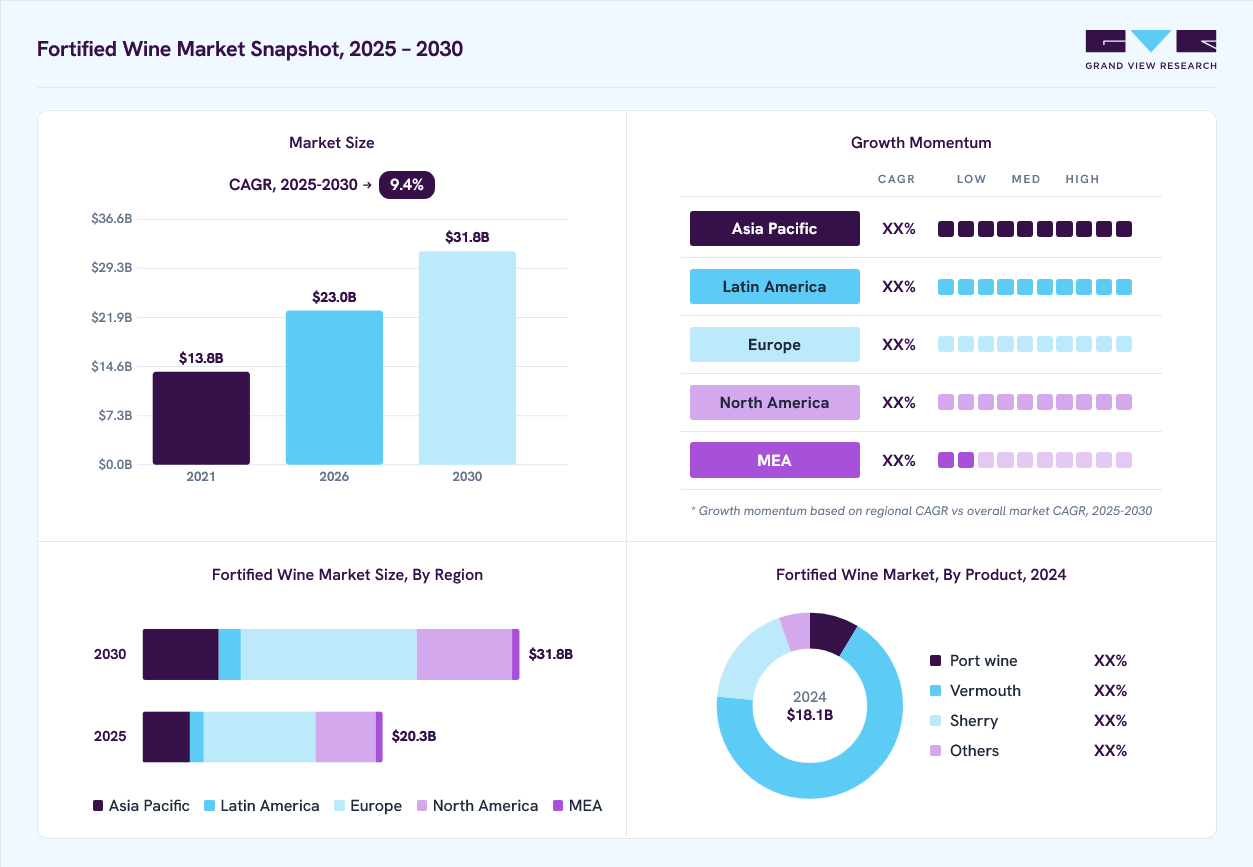
Task: Click the $18.1B donut center value
Action: coord(810,715)
